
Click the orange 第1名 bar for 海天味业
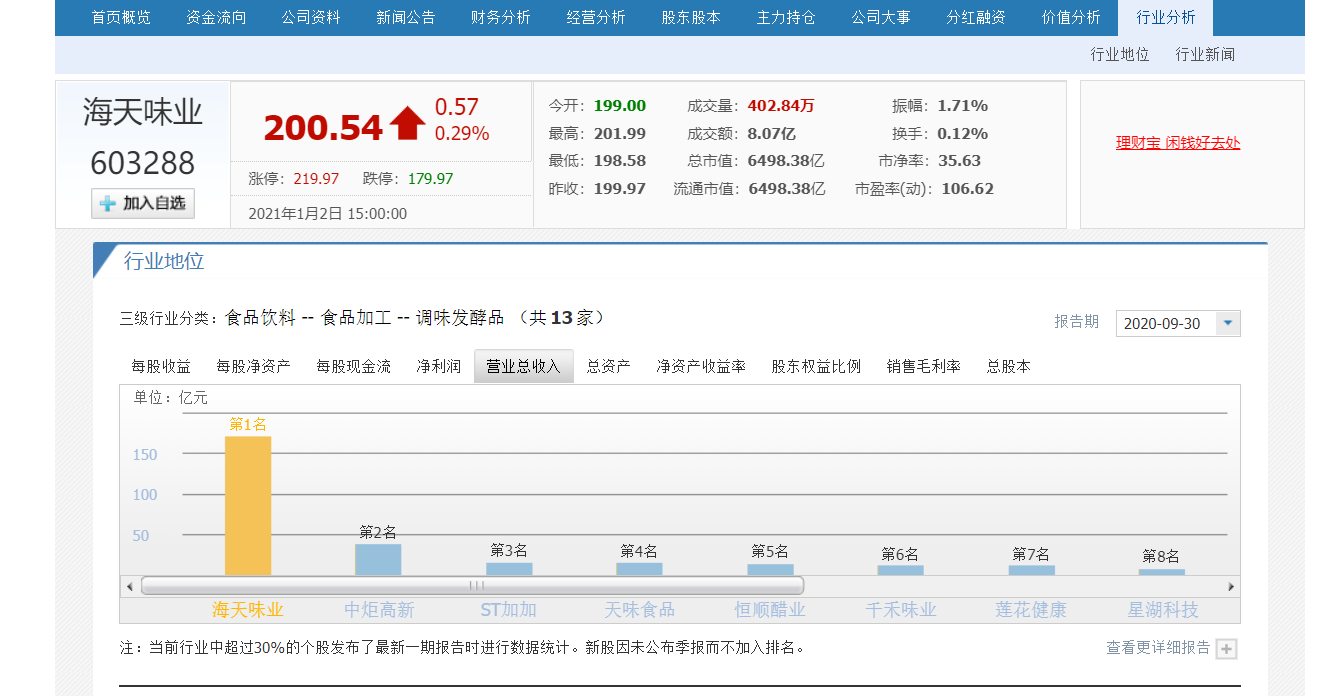tap(248, 506)
